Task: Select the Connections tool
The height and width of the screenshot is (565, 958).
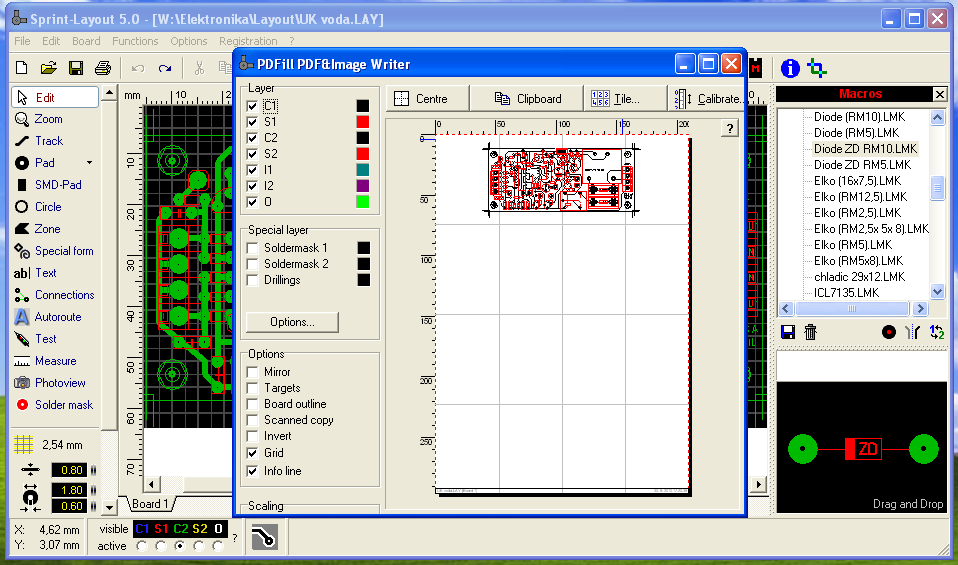Action: click(54, 295)
